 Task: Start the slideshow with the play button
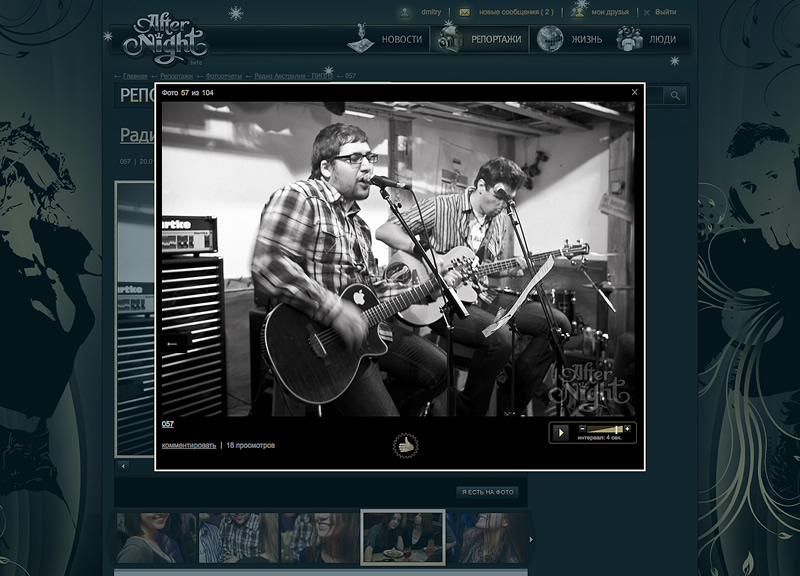(561, 433)
